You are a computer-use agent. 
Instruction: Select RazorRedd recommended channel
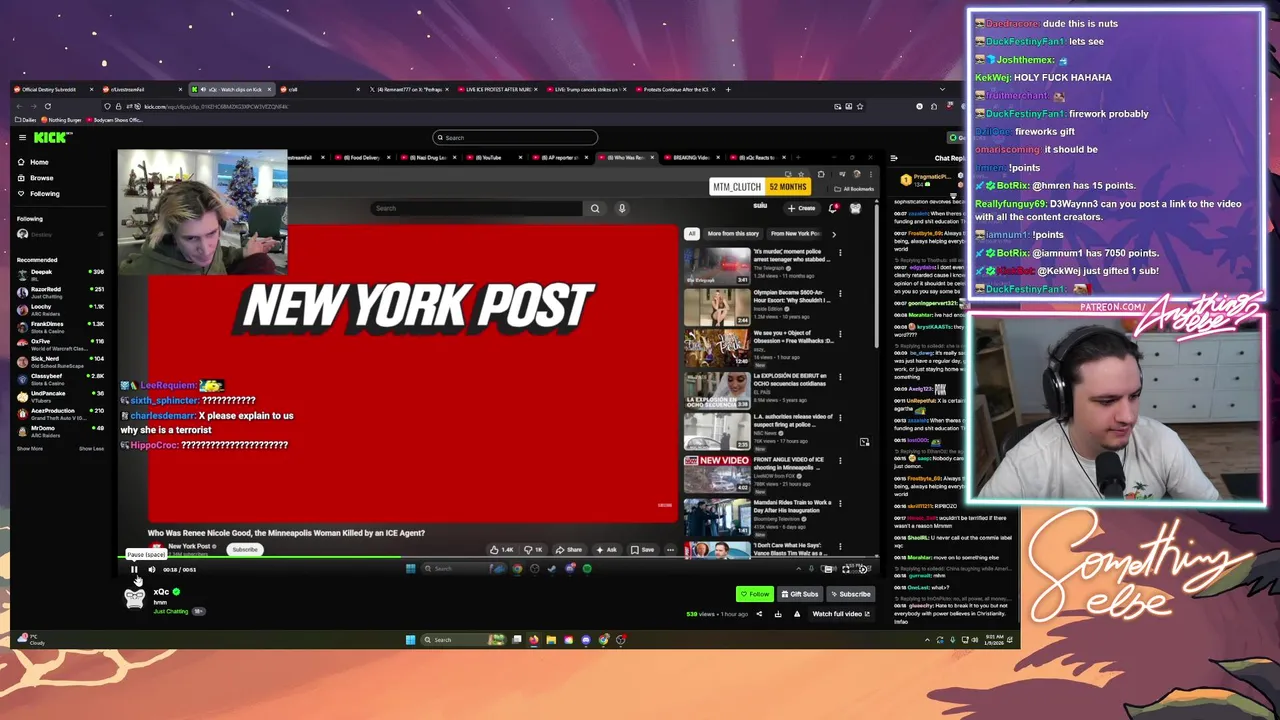point(60,291)
